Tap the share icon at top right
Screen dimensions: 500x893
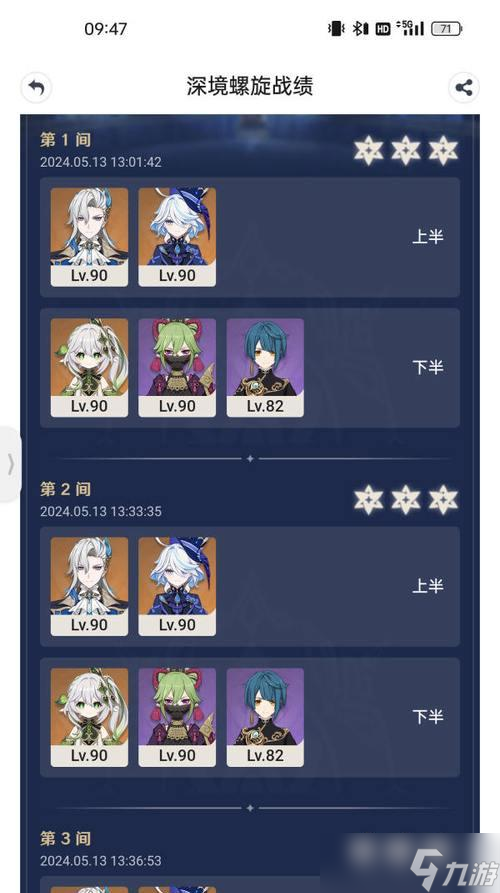coord(464,88)
